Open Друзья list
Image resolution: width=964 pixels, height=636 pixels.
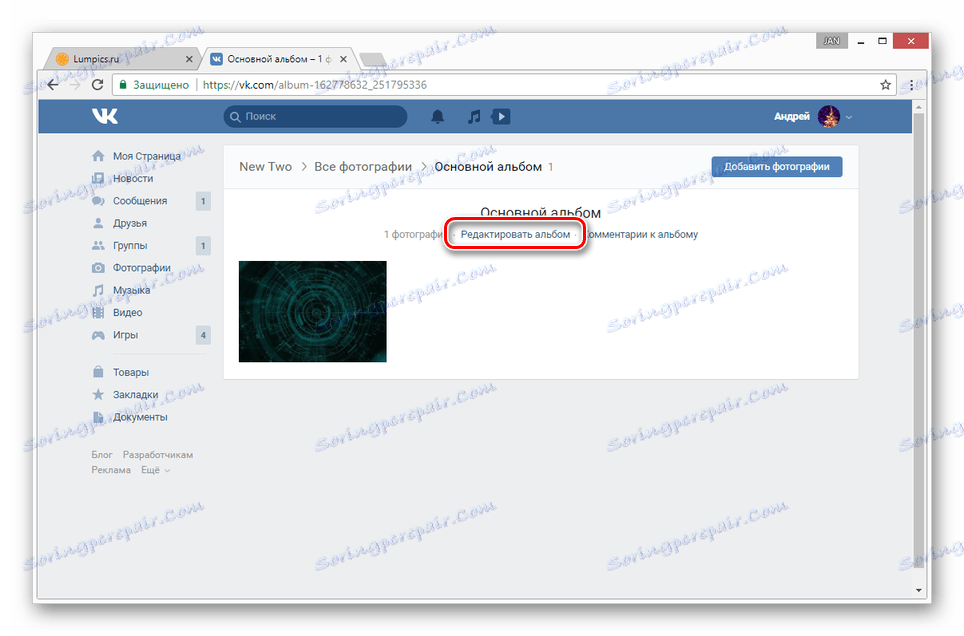[x=130, y=223]
